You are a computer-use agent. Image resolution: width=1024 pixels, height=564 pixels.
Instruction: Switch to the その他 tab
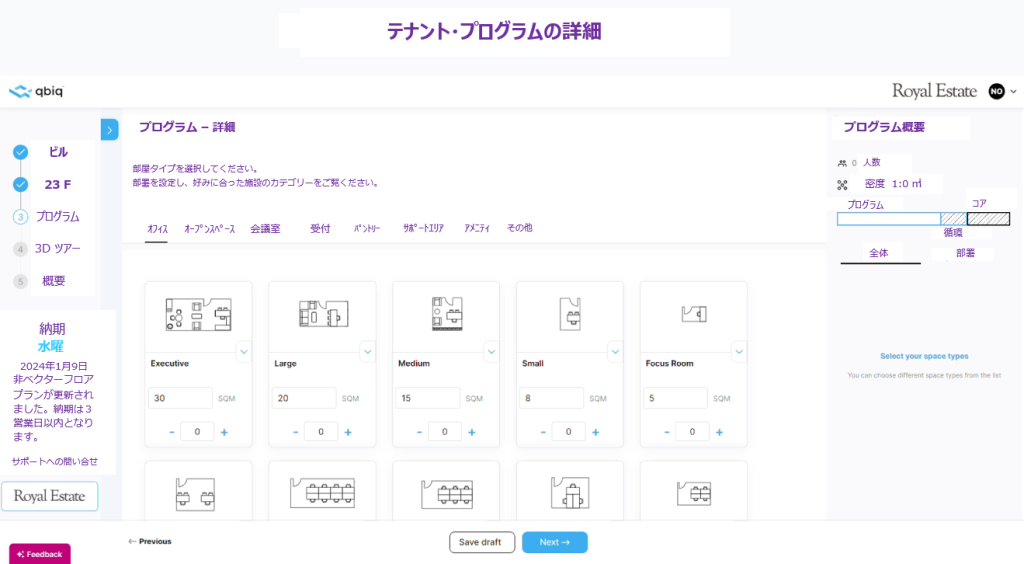pyautogui.click(x=520, y=228)
